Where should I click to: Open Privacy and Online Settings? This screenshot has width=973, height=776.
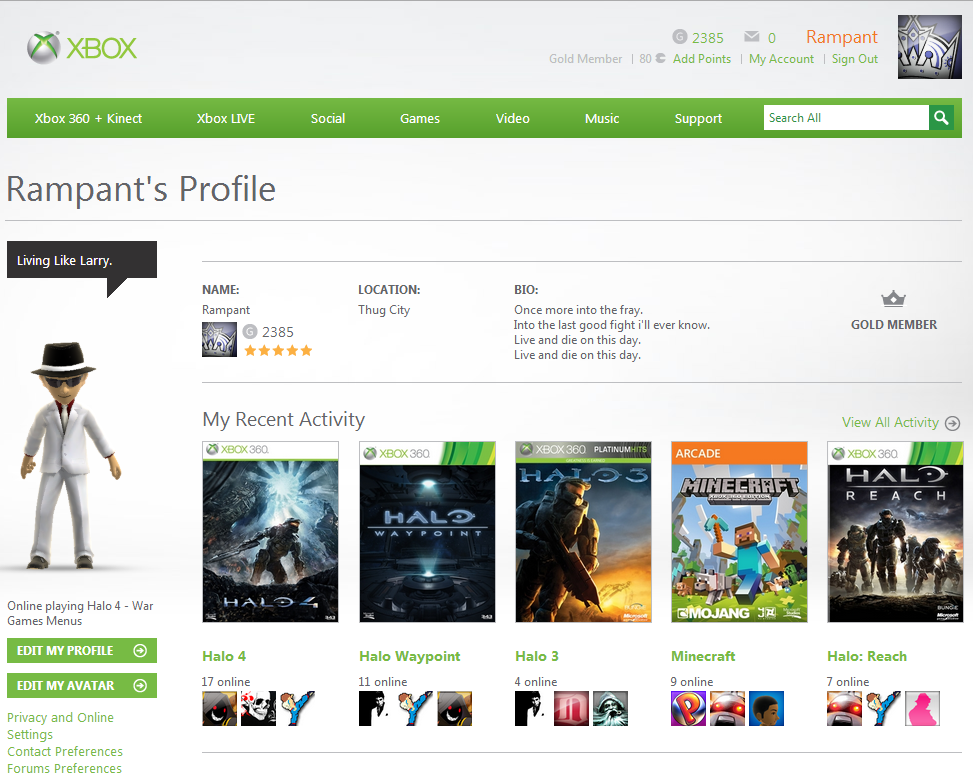click(x=60, y=726)
